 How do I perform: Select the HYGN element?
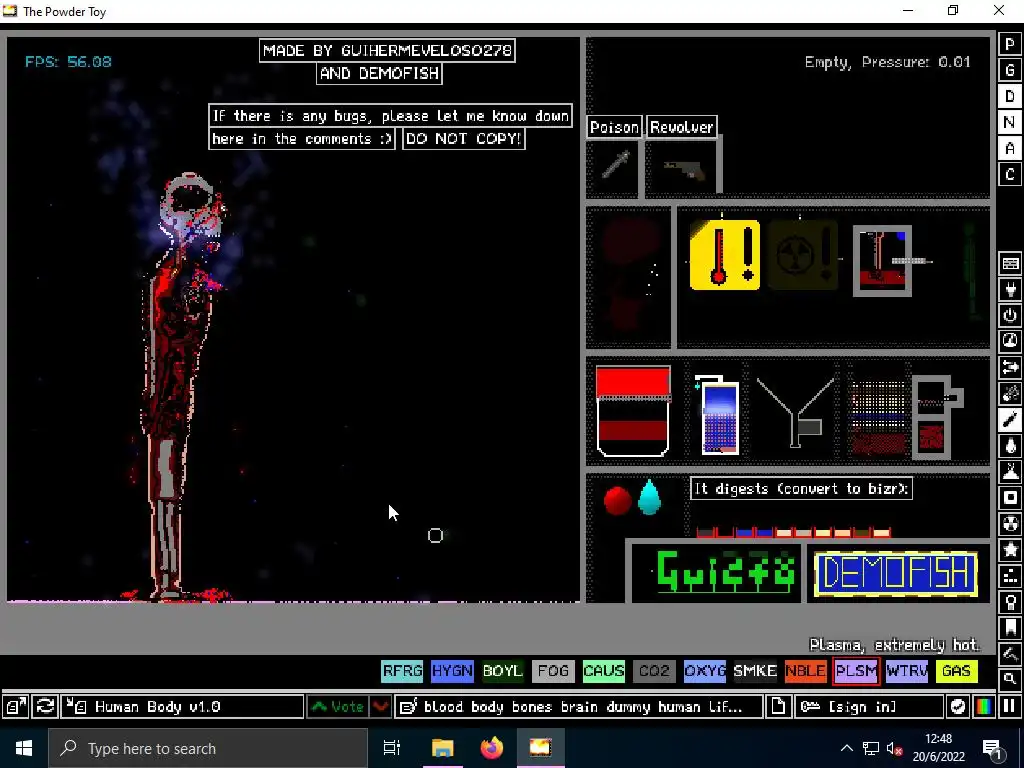[x=452, y=671]
